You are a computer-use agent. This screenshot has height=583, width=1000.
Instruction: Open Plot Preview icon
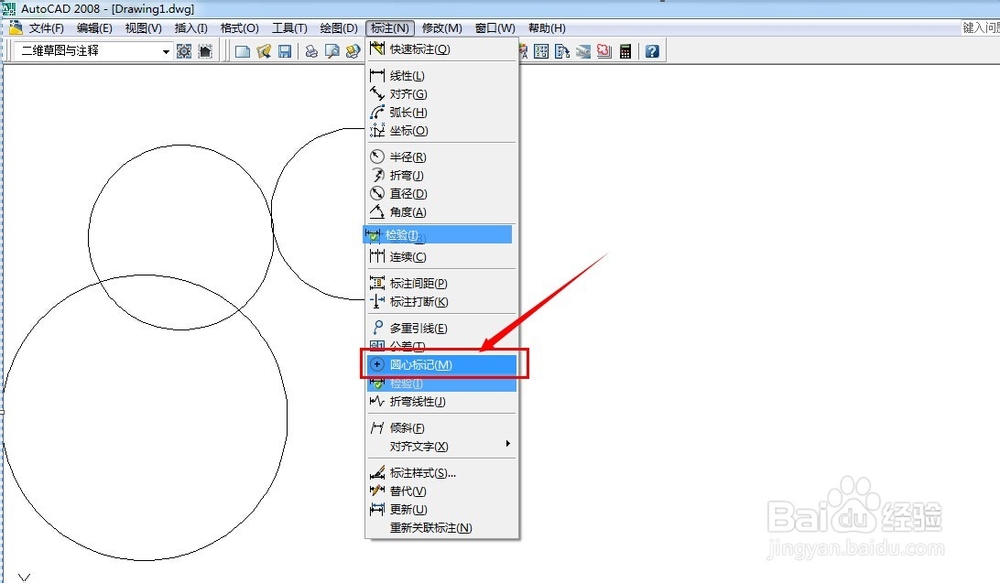point(332,51)
